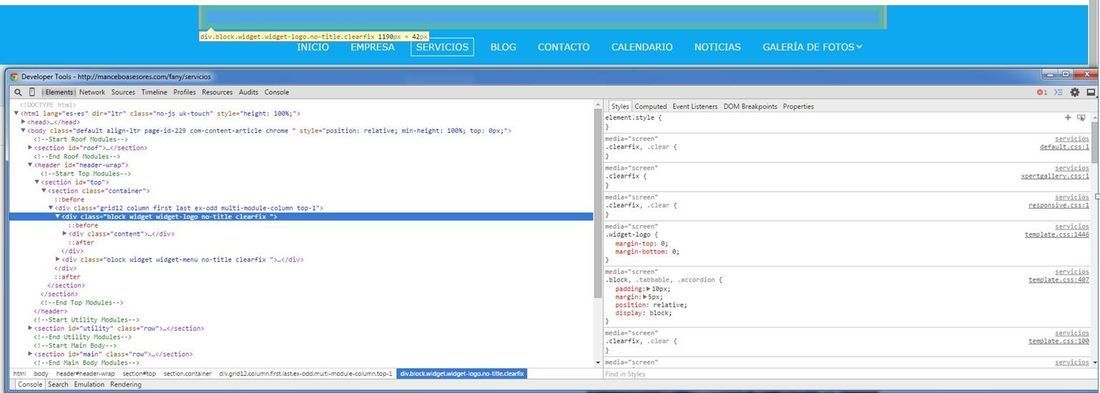
Task: Show the console drawer toolbar icon
Action: (x=1059, y=92)
